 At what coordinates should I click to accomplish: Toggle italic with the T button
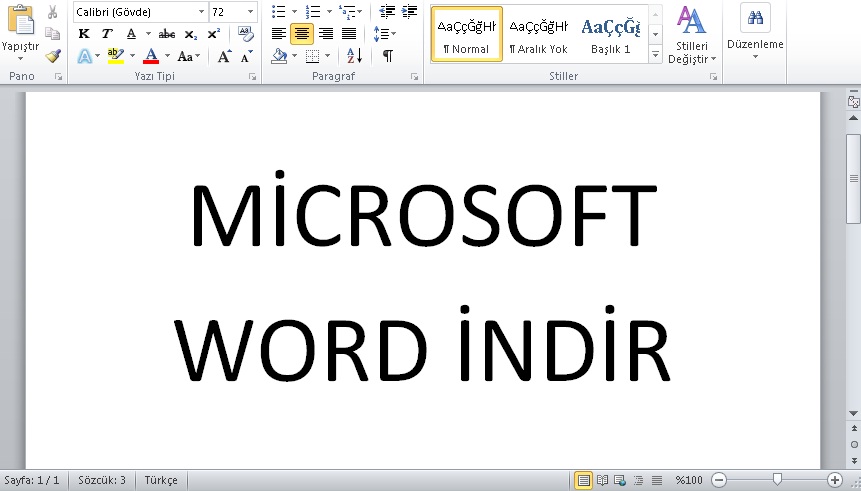(x=107, y=34)
